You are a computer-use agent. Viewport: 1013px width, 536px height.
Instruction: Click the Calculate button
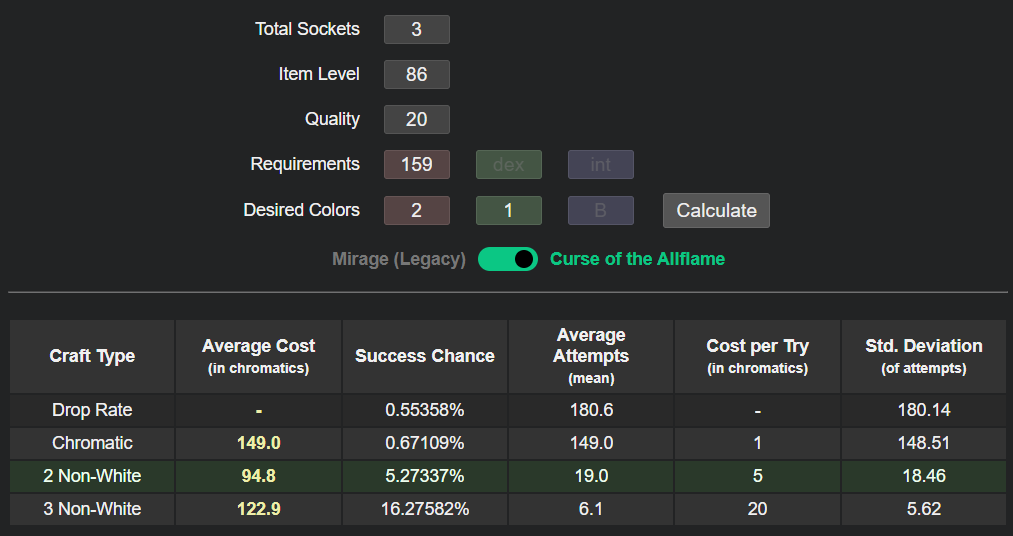pos(716,211)
